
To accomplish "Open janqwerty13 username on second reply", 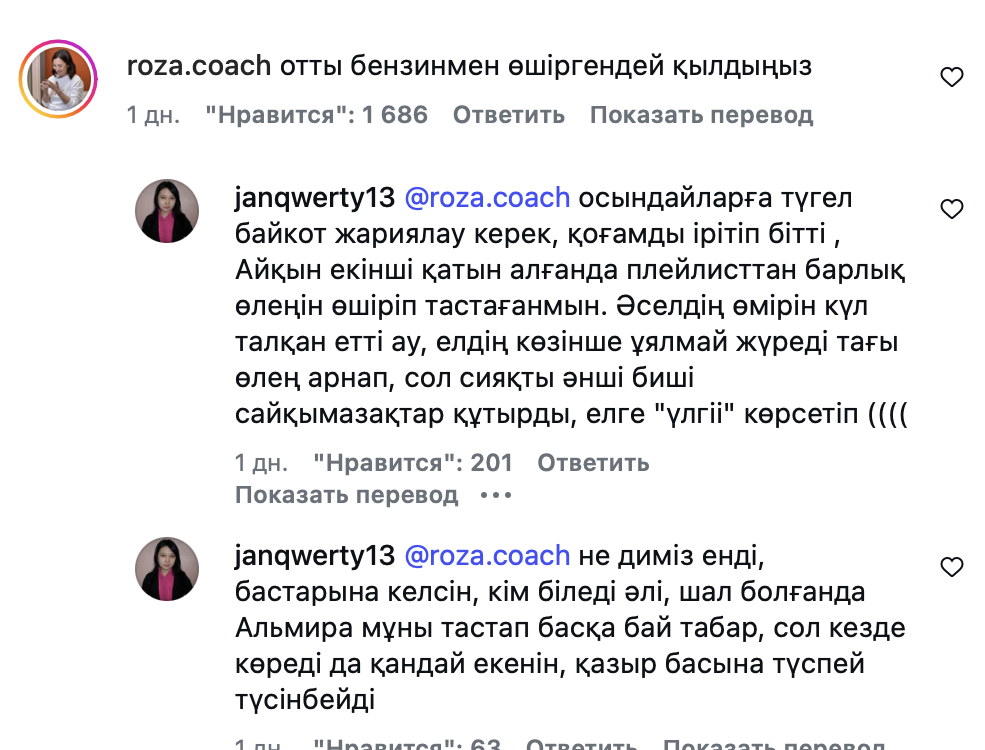I will [x=315, y=555].
